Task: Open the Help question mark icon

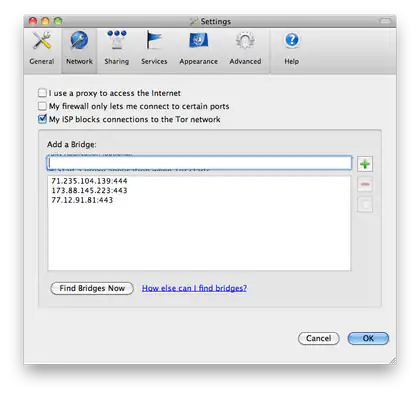Action: click(292, 41)
